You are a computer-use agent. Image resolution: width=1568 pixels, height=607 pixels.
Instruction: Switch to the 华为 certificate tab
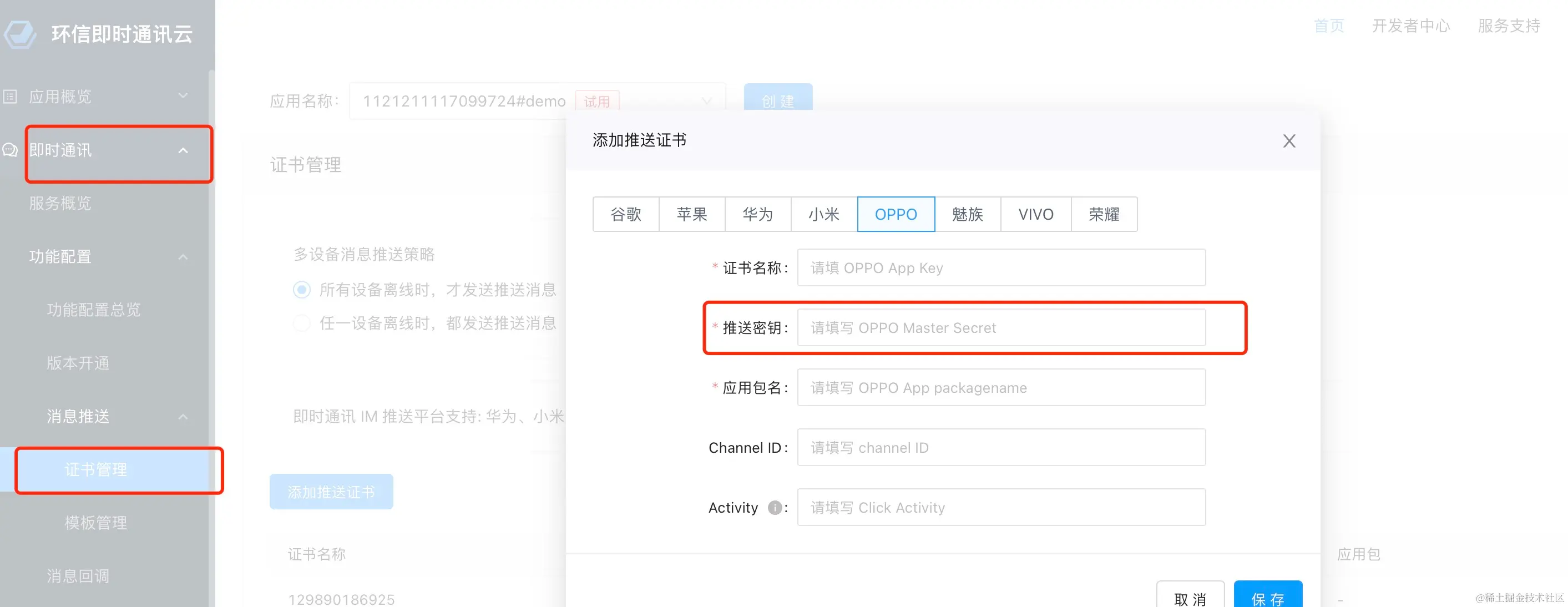pyautogui.click(x=757, y=214)
